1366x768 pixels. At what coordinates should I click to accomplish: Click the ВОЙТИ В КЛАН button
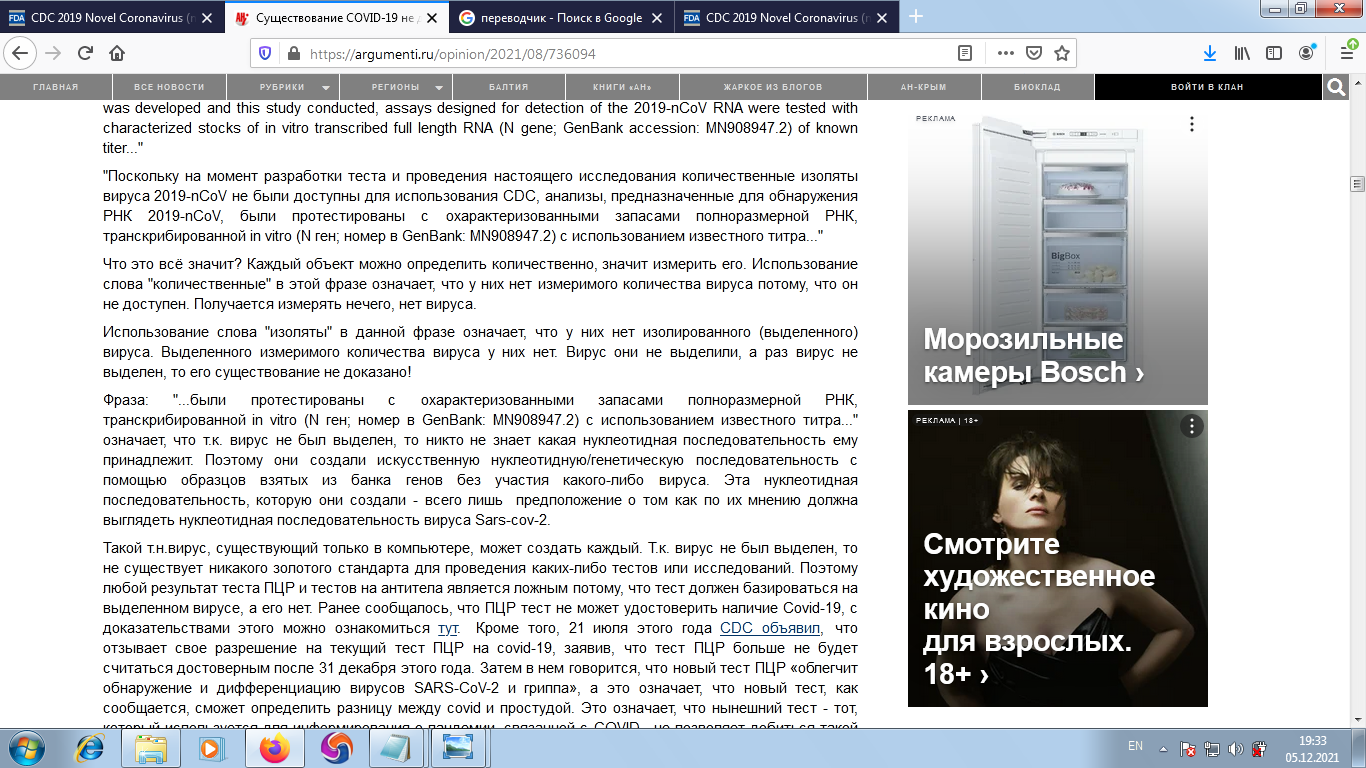tap(1207, 88)
